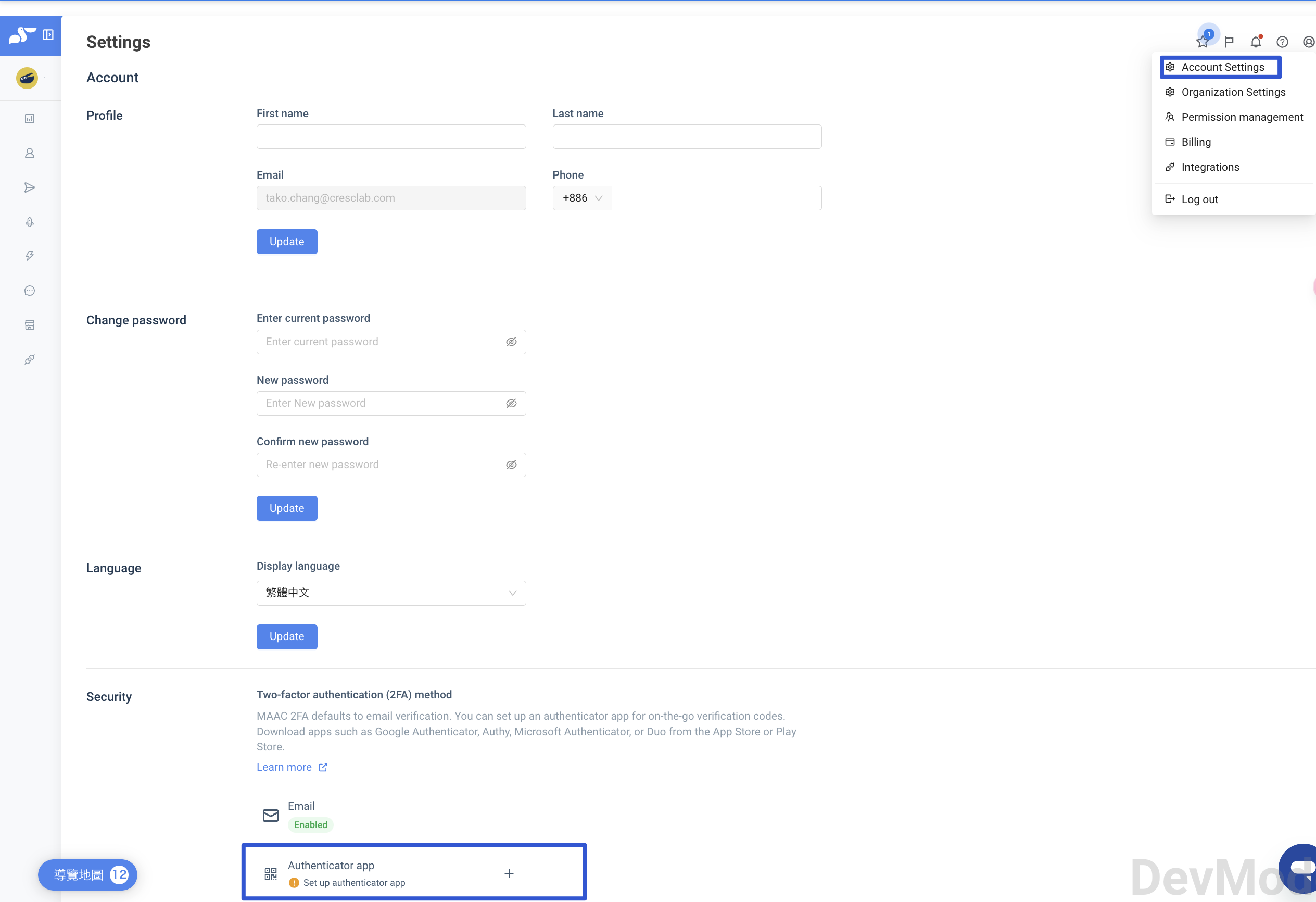This screenshot has width=1316, height=902.
Task: Show the current password via eye icon
Action: (x=511, y=342)
